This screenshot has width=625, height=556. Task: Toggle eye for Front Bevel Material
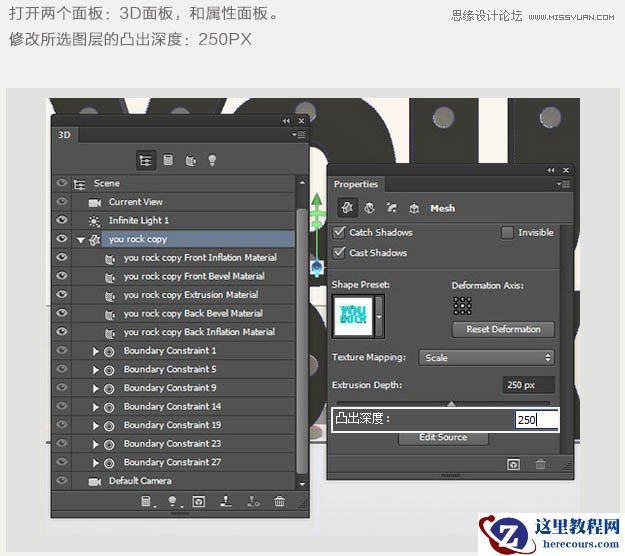pos(61,276)
